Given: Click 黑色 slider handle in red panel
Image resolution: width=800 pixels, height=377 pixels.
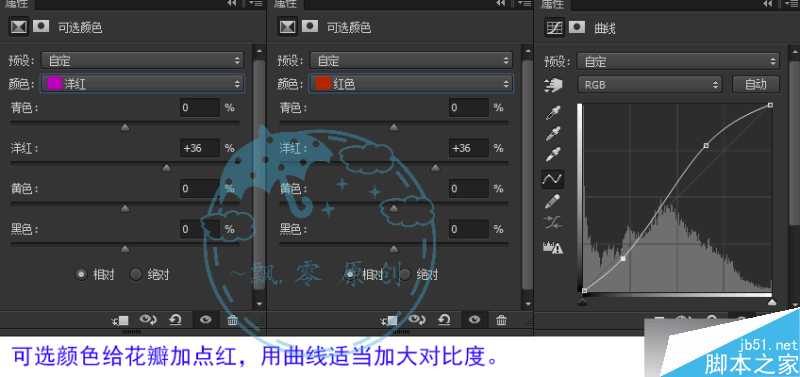Looking at the screenshot, I should (394, 249).
